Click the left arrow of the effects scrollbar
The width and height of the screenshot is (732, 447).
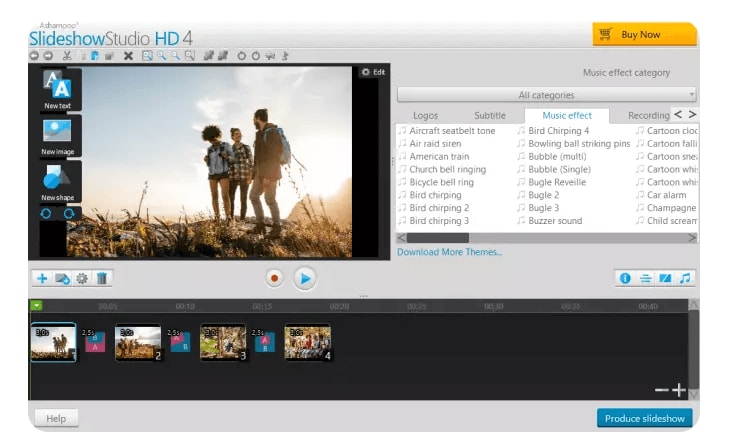[x=401, y=238]
